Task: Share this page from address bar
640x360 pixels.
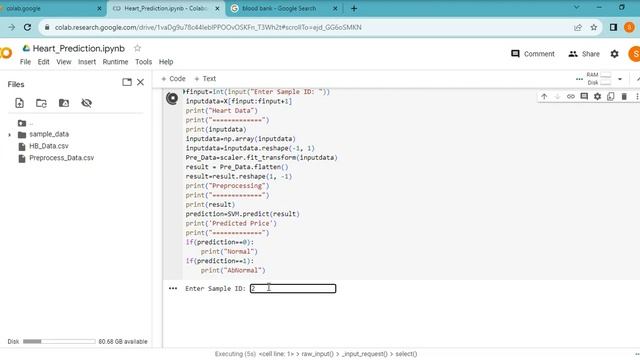Action: tap(578, 27)
